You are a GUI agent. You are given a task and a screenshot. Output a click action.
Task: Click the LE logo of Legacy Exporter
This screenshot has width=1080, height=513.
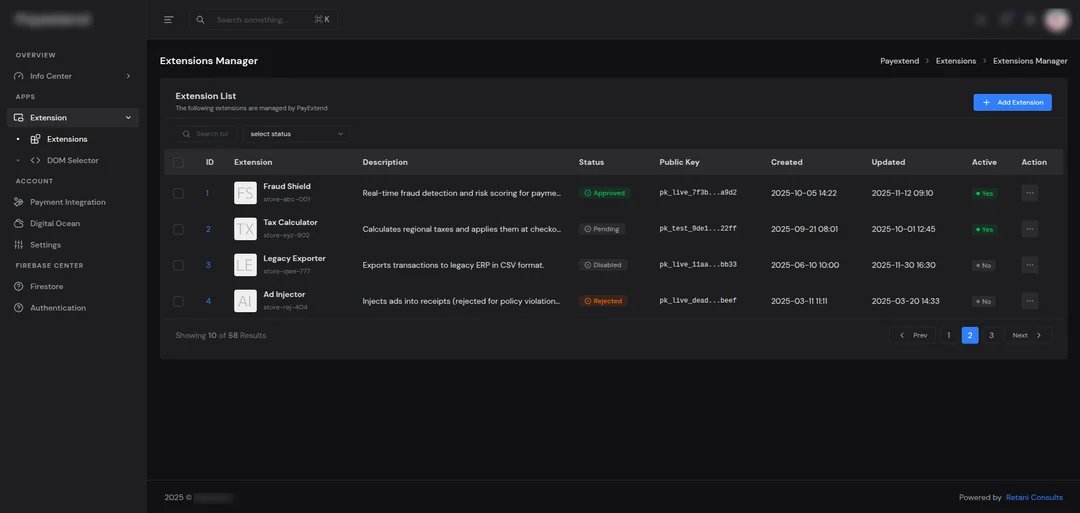coord(245,265)
